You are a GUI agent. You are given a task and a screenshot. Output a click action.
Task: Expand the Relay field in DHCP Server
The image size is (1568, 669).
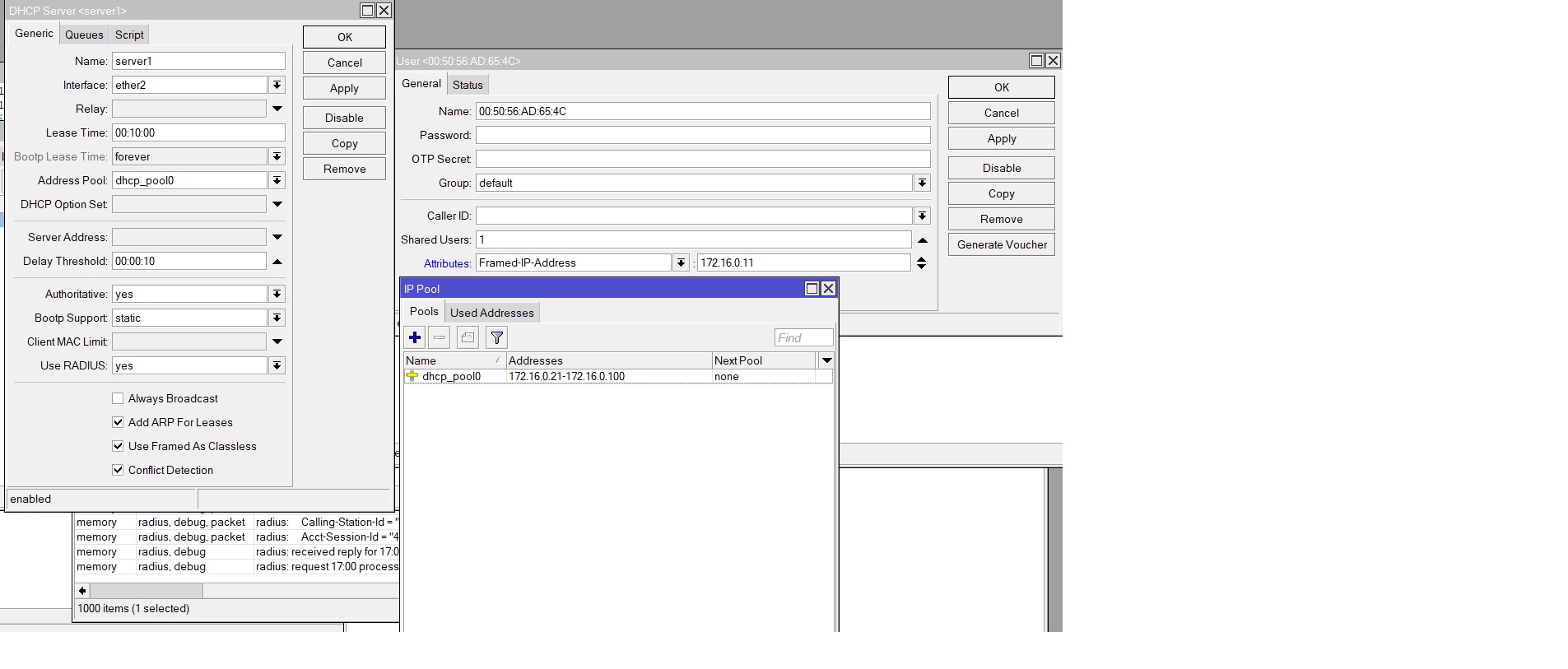coord(277,109)
